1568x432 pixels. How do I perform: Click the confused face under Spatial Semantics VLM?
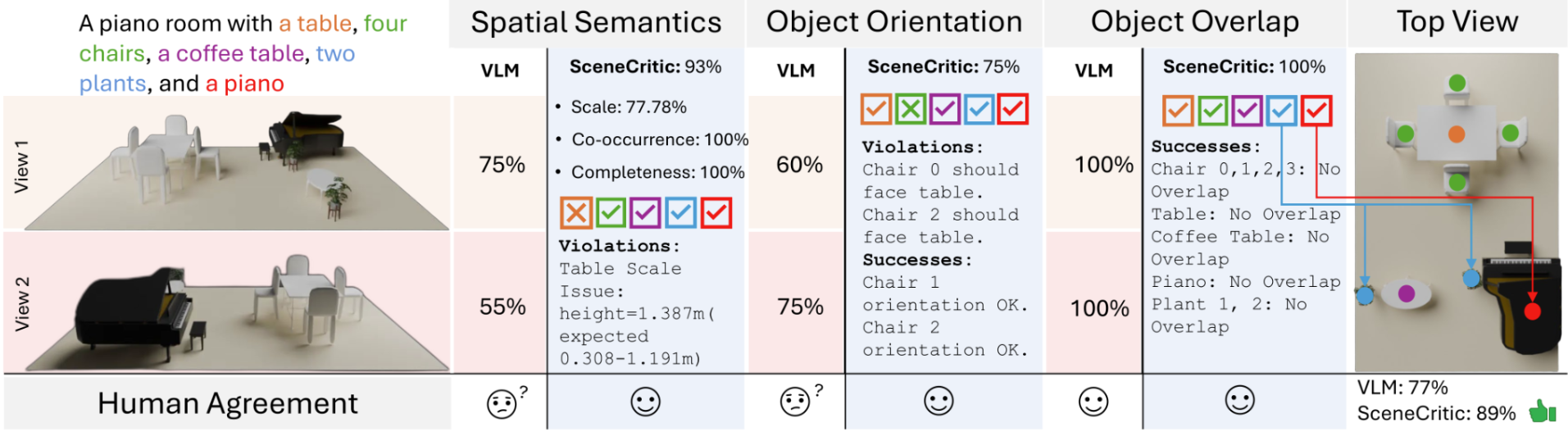(x=502, y=402)
